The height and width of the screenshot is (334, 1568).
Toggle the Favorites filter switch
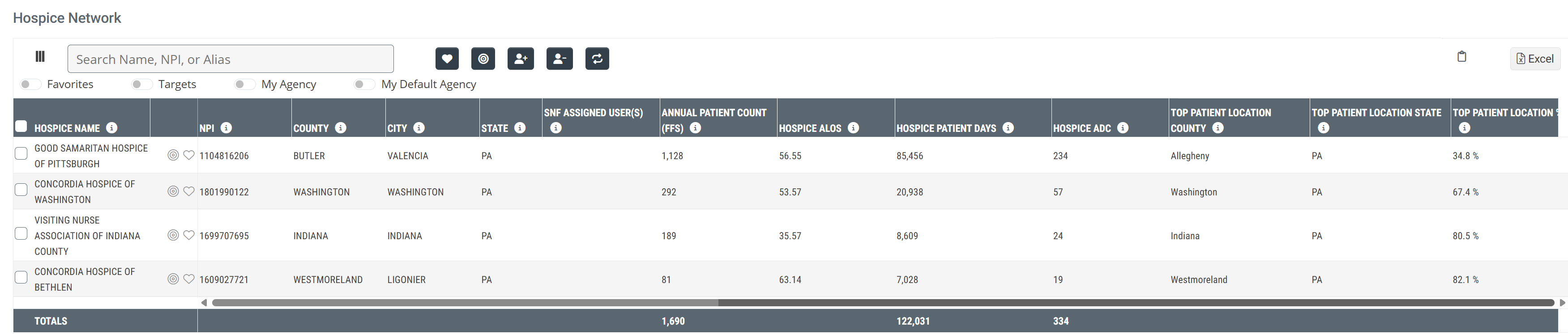[30, 85]
